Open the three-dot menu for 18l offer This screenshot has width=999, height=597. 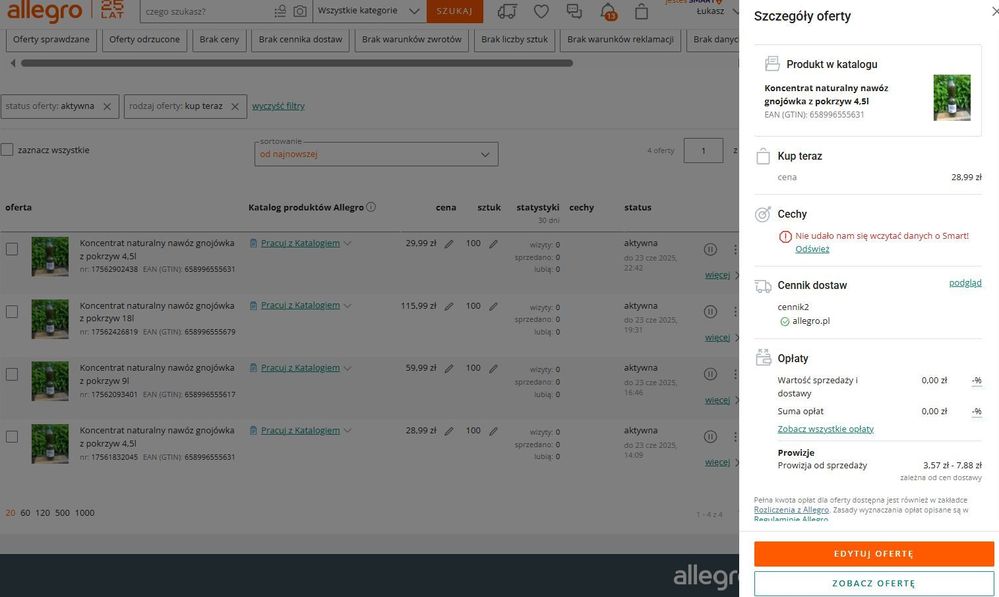pos(735,312)
